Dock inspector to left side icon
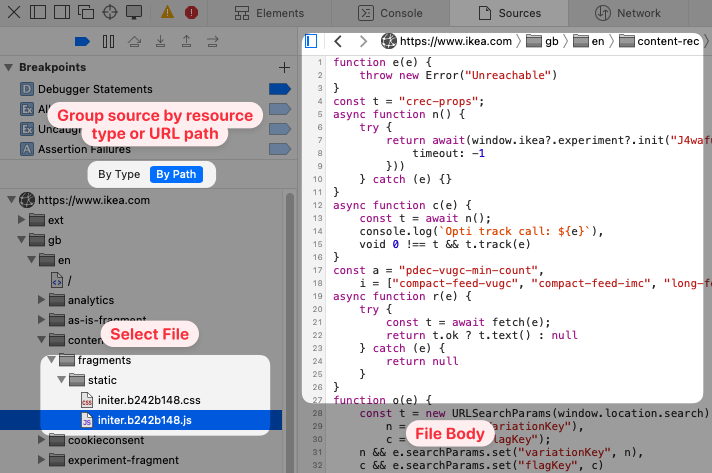712x473 pixels. [x=38, y=12]
